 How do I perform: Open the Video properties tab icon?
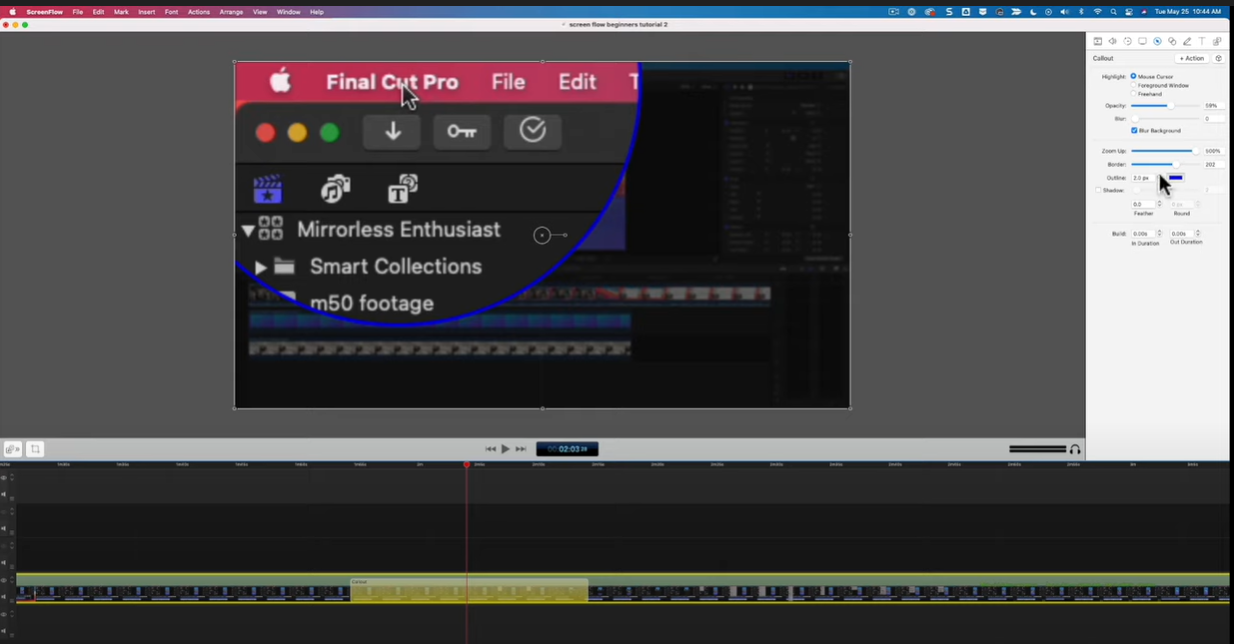tap(1097, 41)
